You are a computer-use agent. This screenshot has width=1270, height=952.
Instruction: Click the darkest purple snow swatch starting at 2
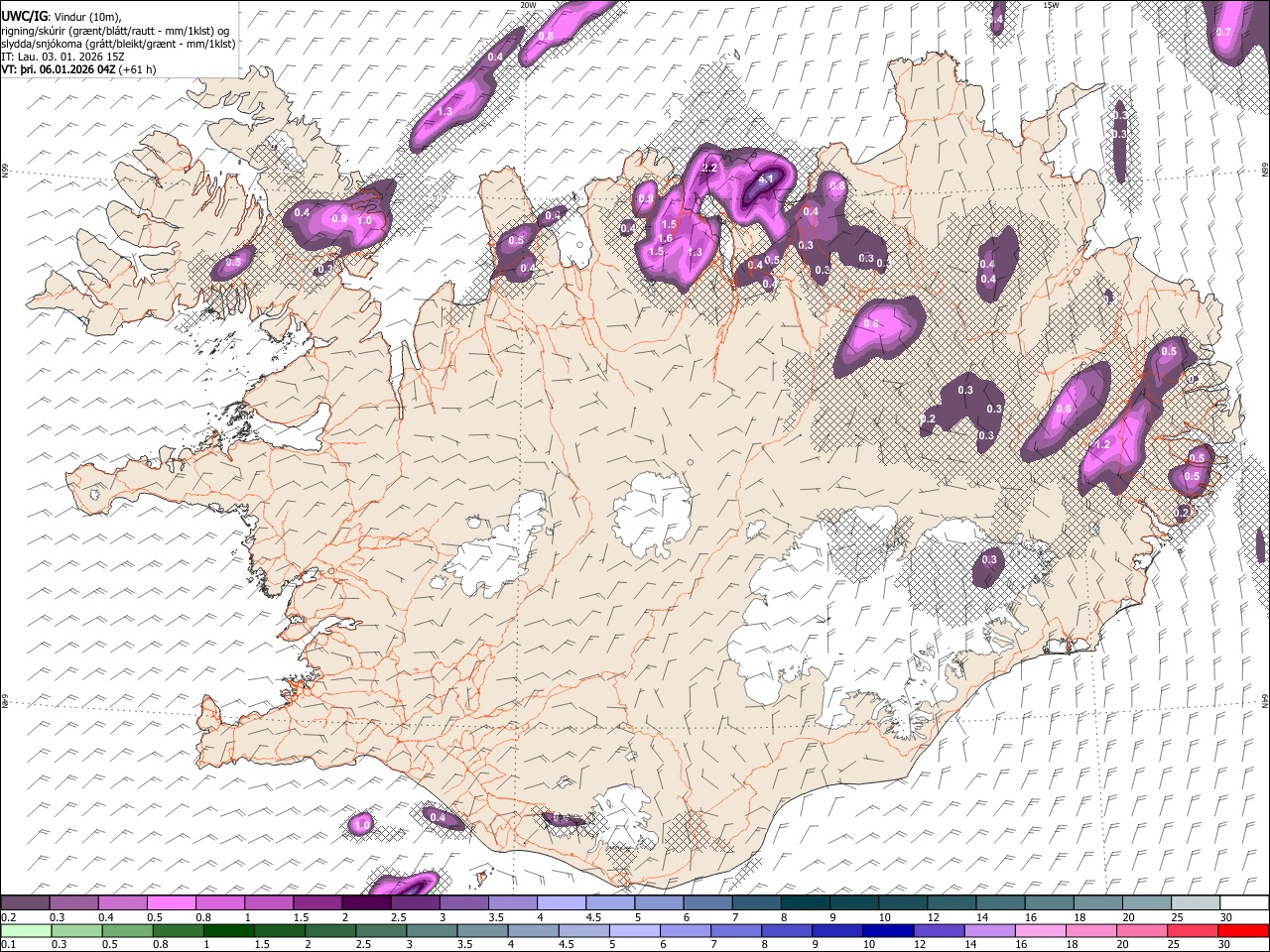366,902
